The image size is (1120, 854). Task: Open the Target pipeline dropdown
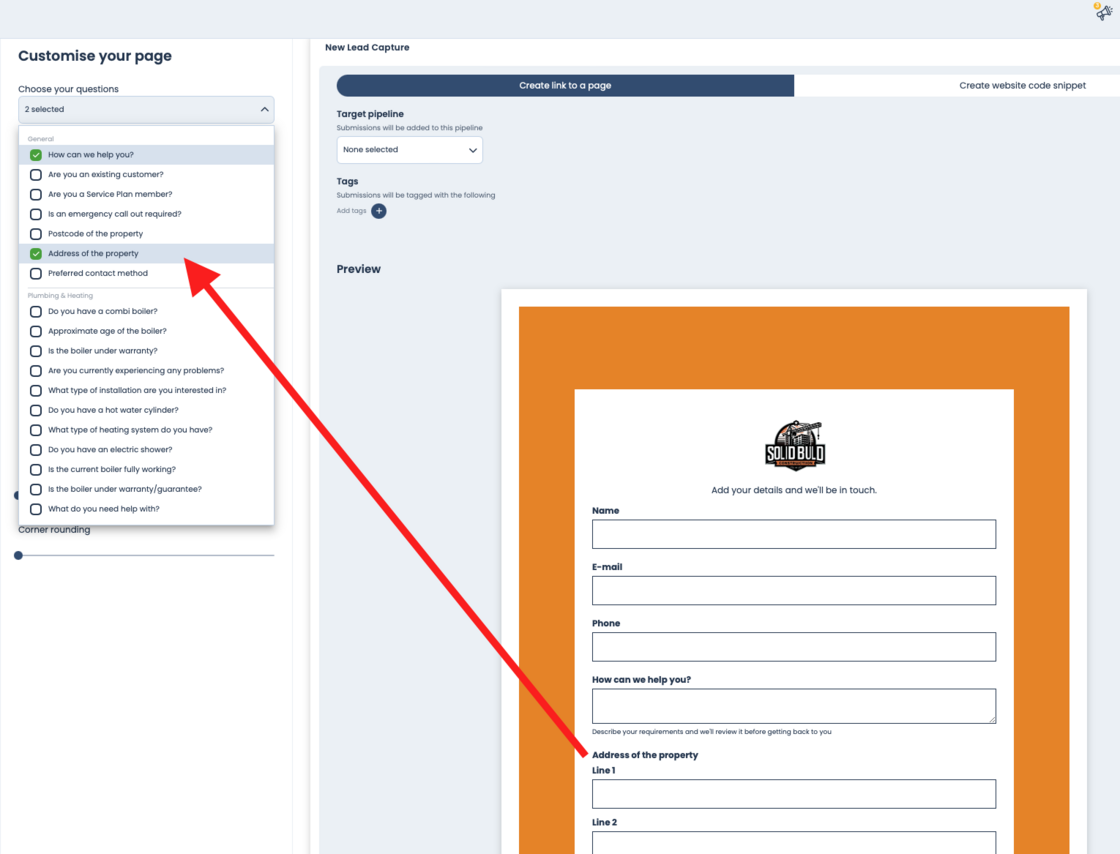pyautogui.click(x=409, y=150)
